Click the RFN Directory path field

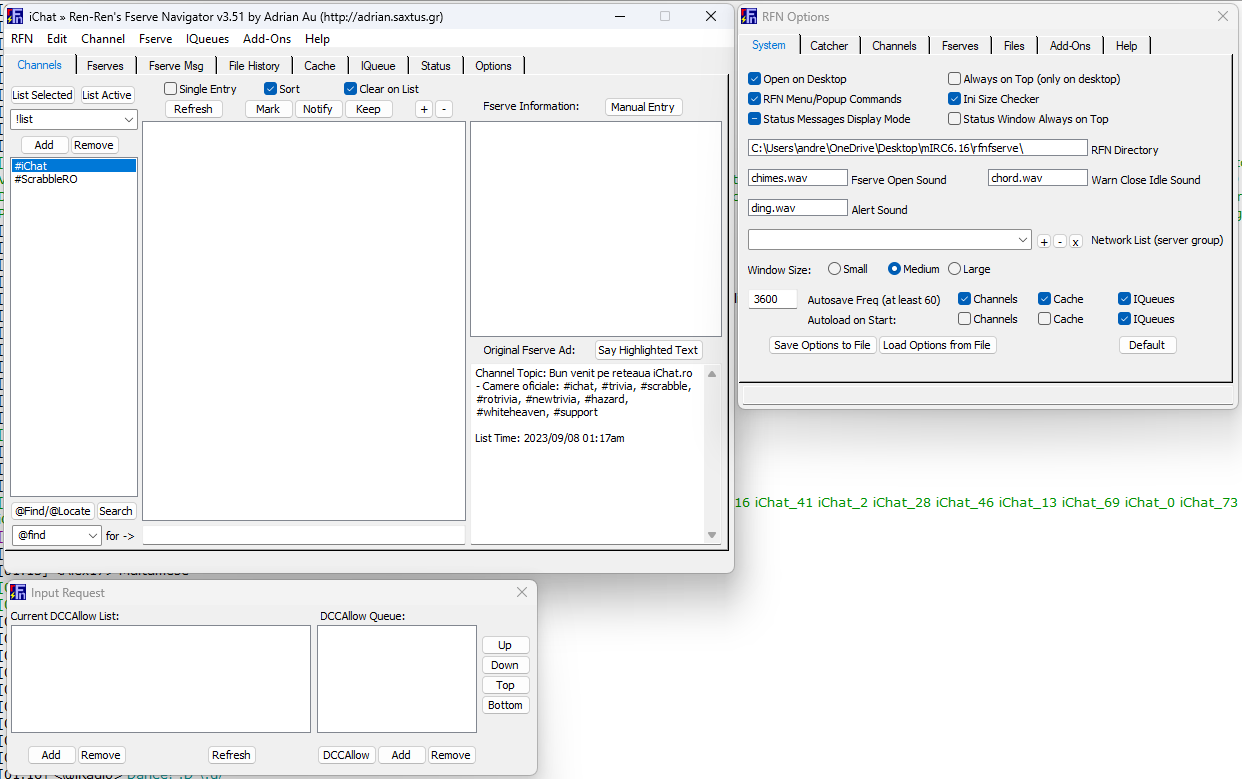click(x=918, y=148)
